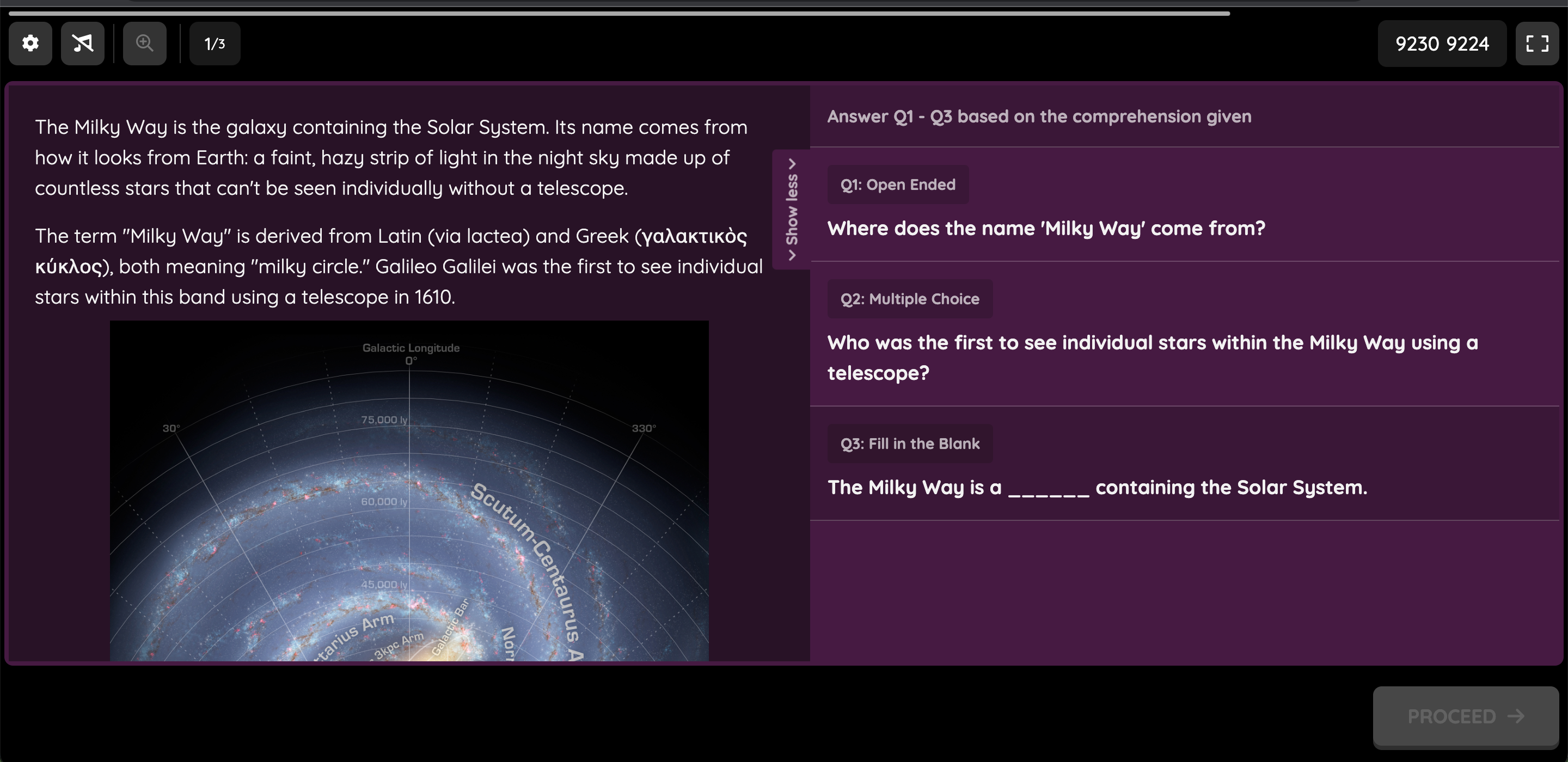Click the '60,000 ly' distance label
Screen dimensions: 1568x762
[384, 501]
